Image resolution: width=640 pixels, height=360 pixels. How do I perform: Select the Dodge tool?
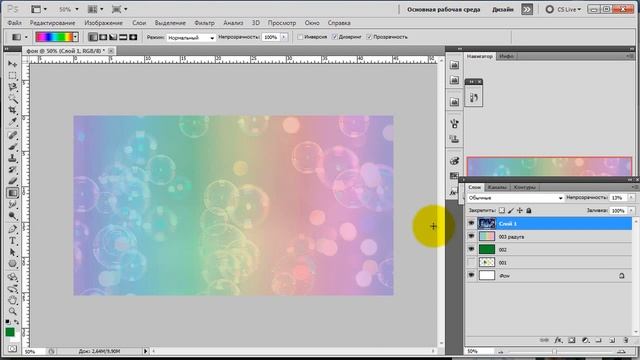pos(12,216)
